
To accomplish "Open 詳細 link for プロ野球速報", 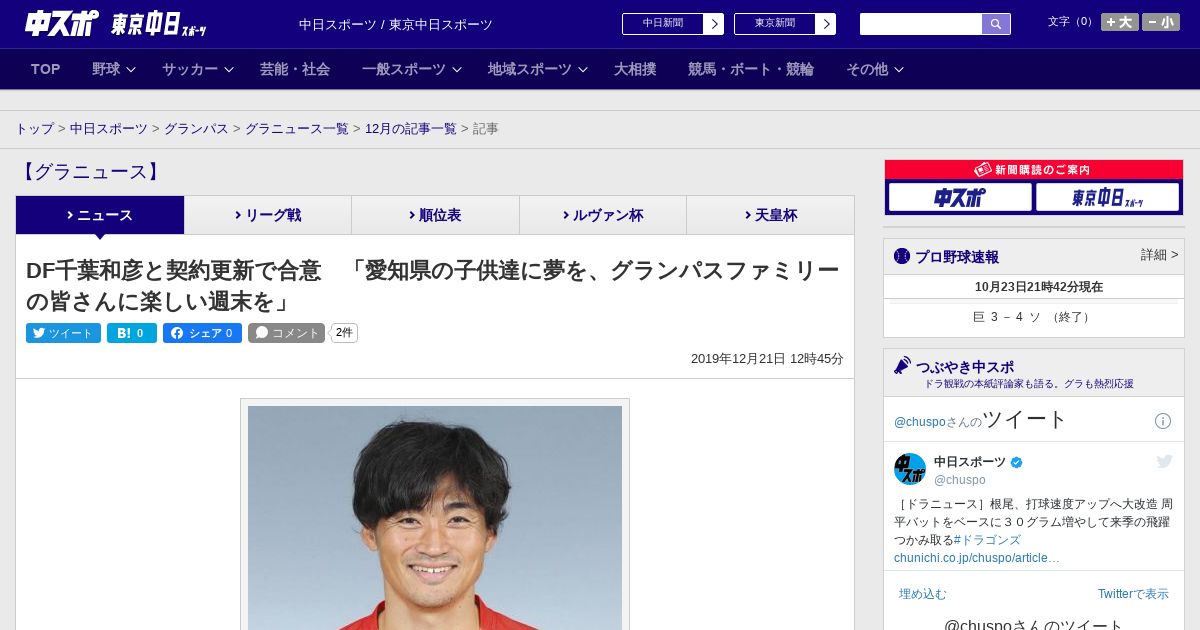I will [1159, 255].
